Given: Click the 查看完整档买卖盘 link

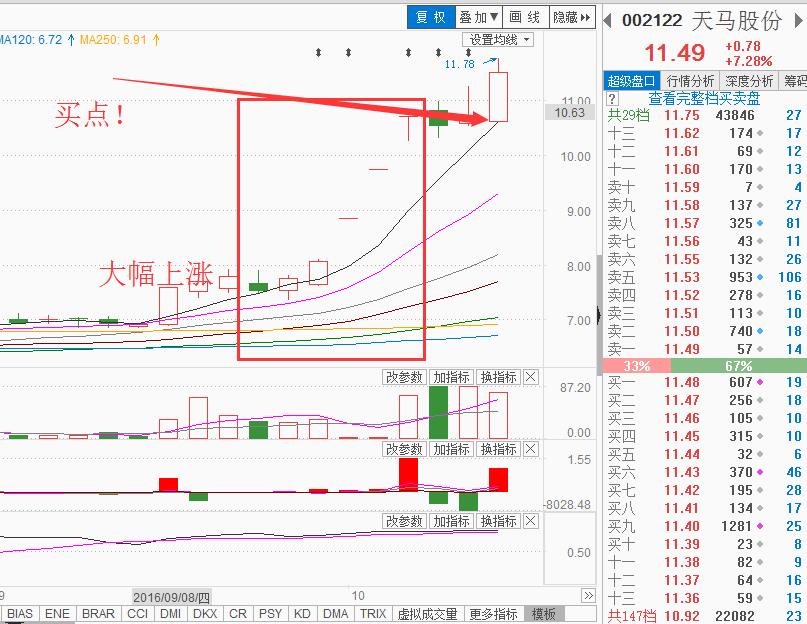Looking at the screenshot, I should pyautogui.click(x=705, y=98).
